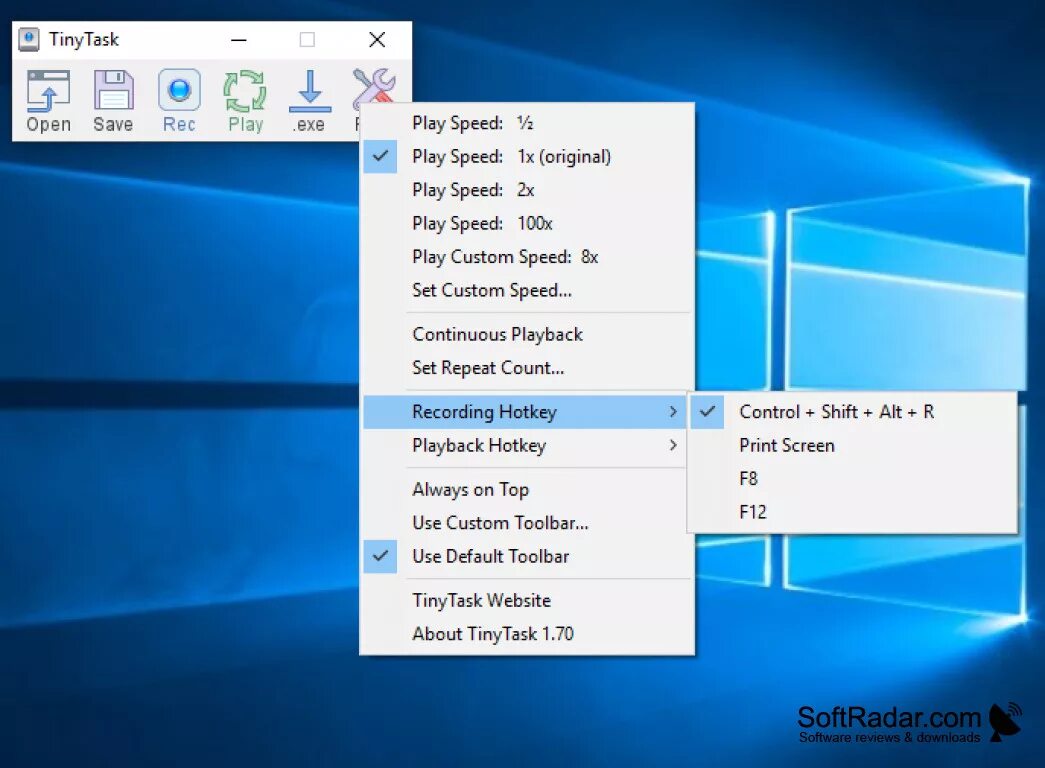Screen dimensions: 1045x768
Task: Select Play Speed ½
Action: click(x=526, y=123)
